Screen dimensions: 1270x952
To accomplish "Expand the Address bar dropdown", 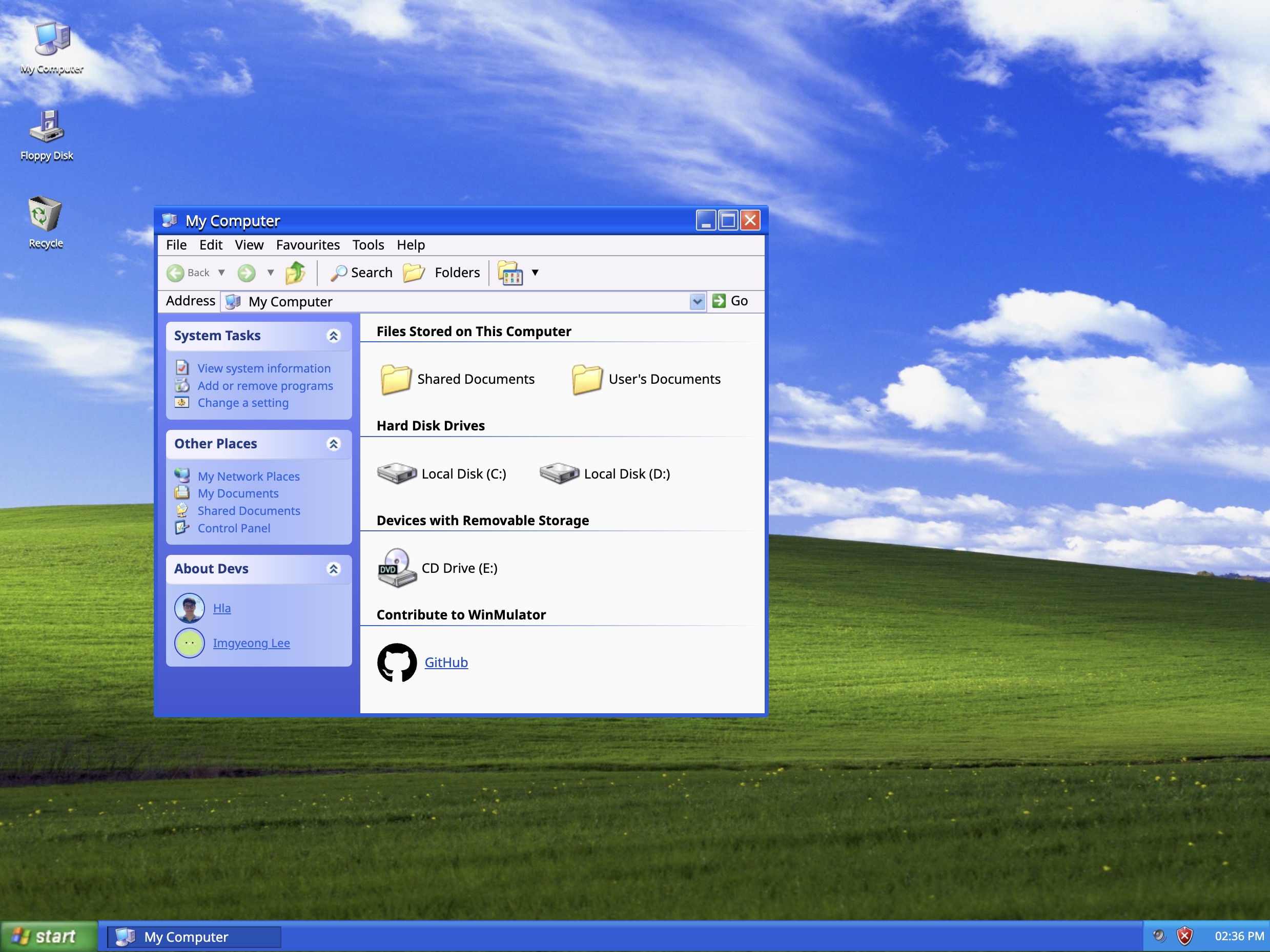I will (697, 301).
